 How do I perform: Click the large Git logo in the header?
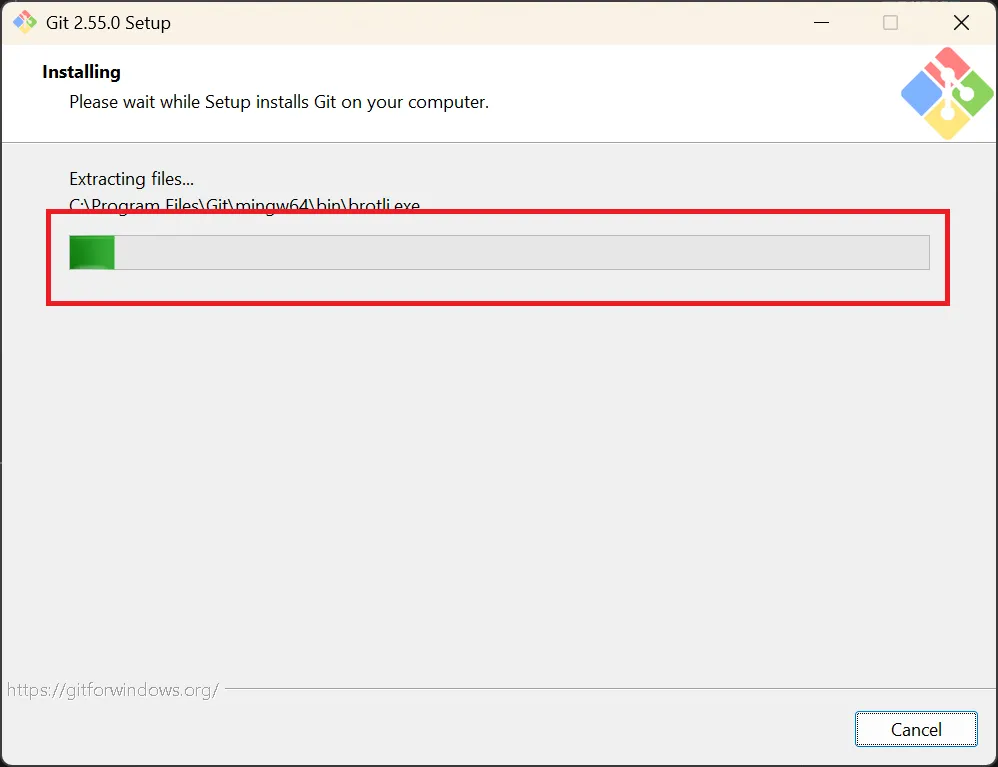coord(947,93)
